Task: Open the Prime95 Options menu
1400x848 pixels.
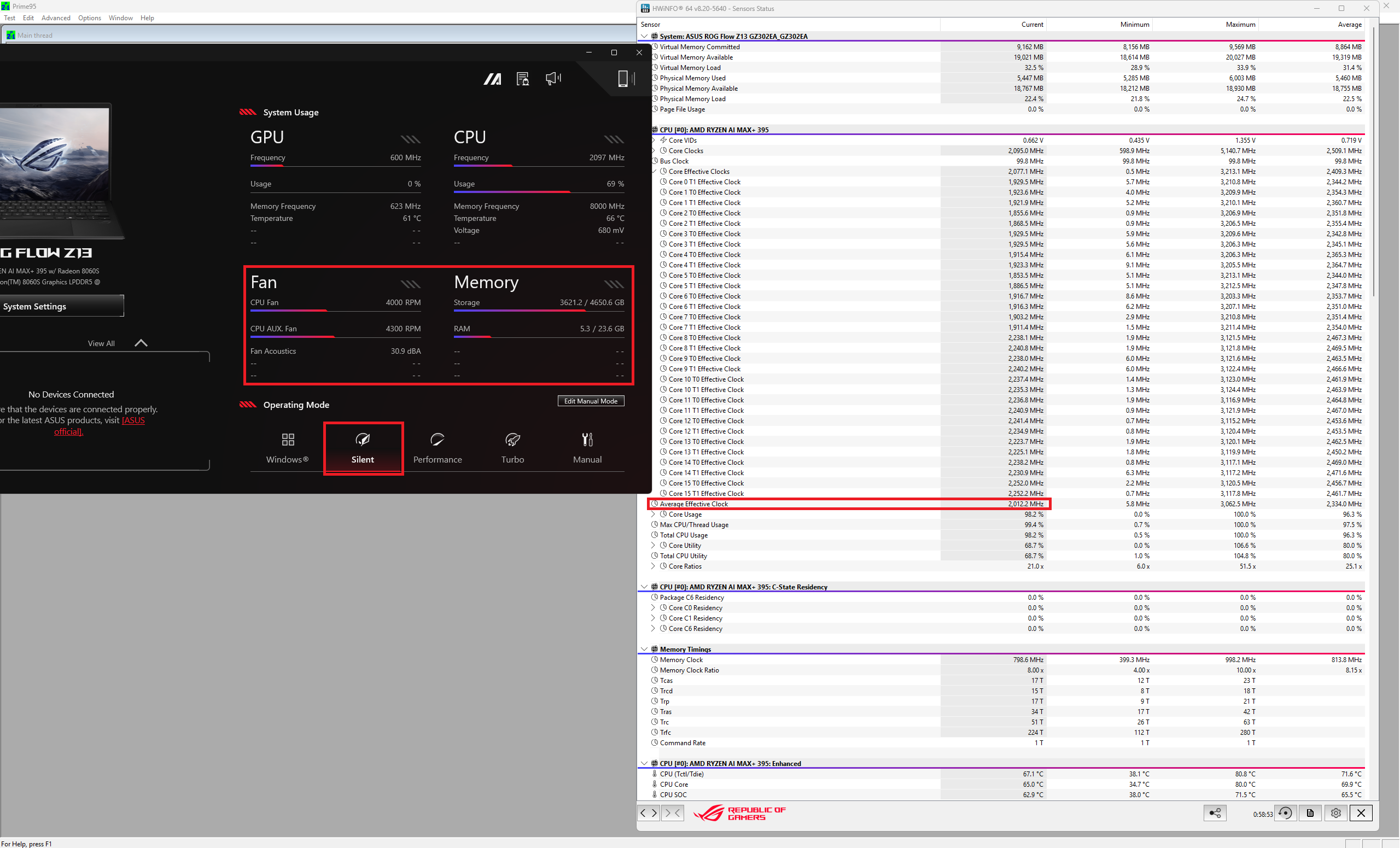Action: click(x=89, y=17)
